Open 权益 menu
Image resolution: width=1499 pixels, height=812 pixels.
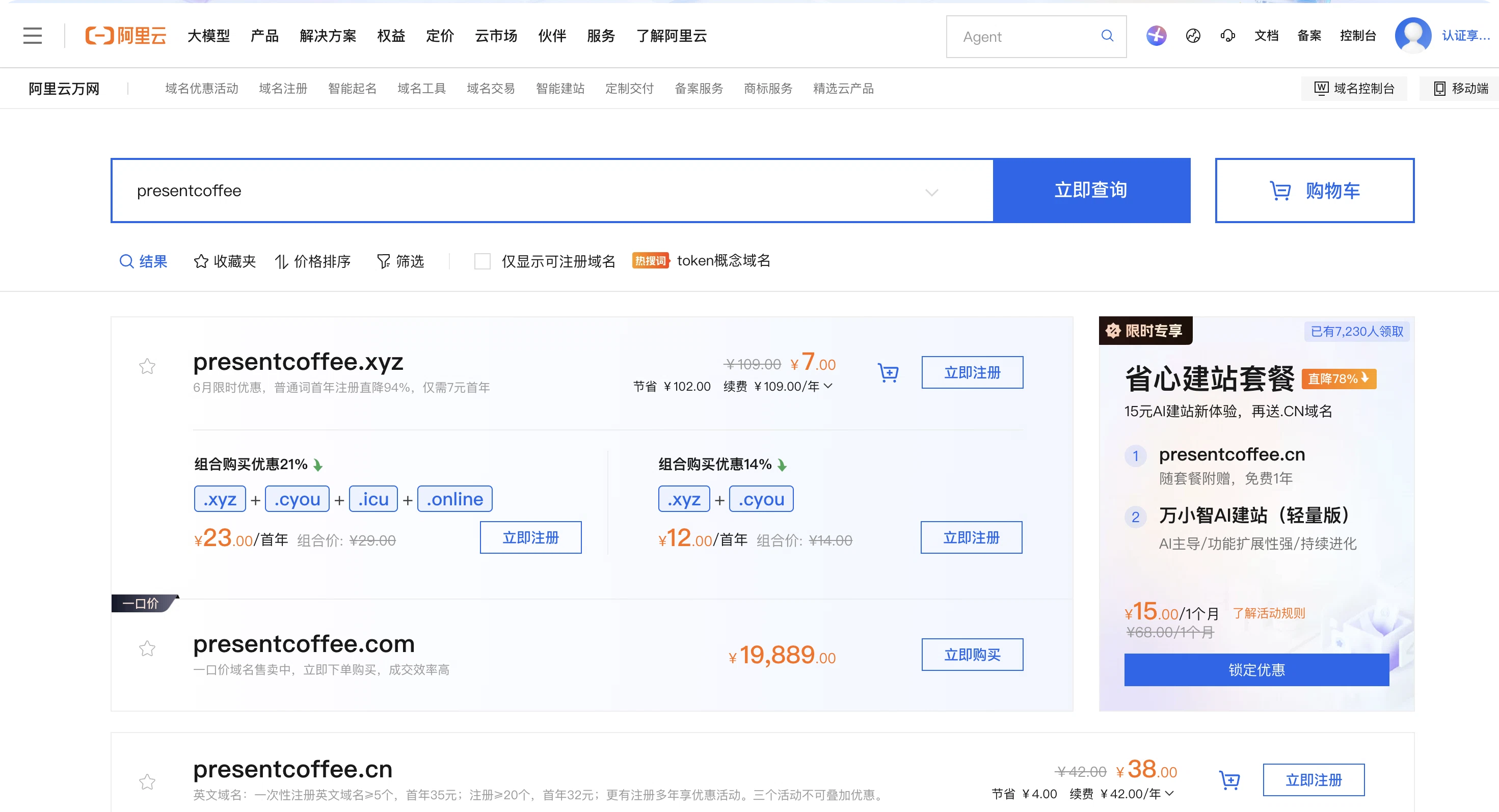391,36
